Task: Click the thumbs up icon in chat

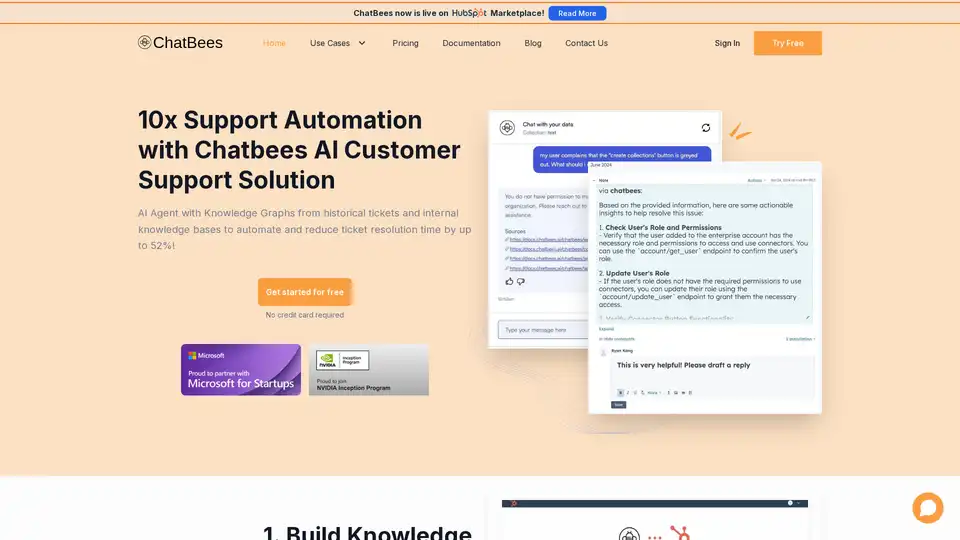Action: coord(508,281)
